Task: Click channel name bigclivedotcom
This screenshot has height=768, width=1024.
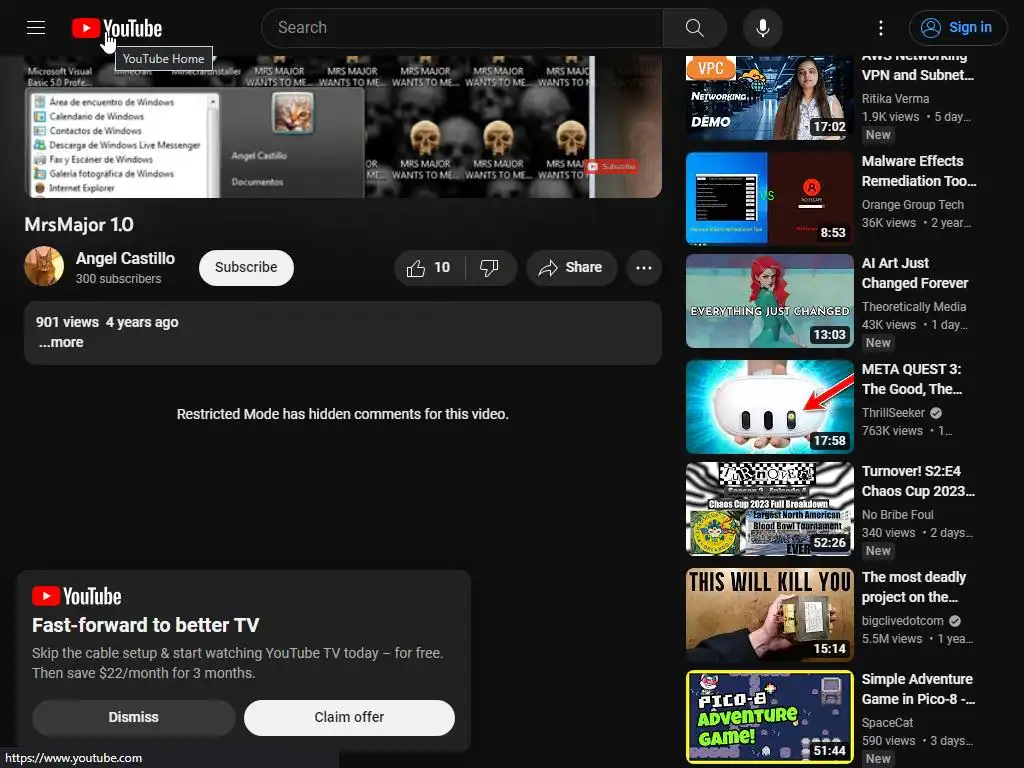Action: pos(903,620)
